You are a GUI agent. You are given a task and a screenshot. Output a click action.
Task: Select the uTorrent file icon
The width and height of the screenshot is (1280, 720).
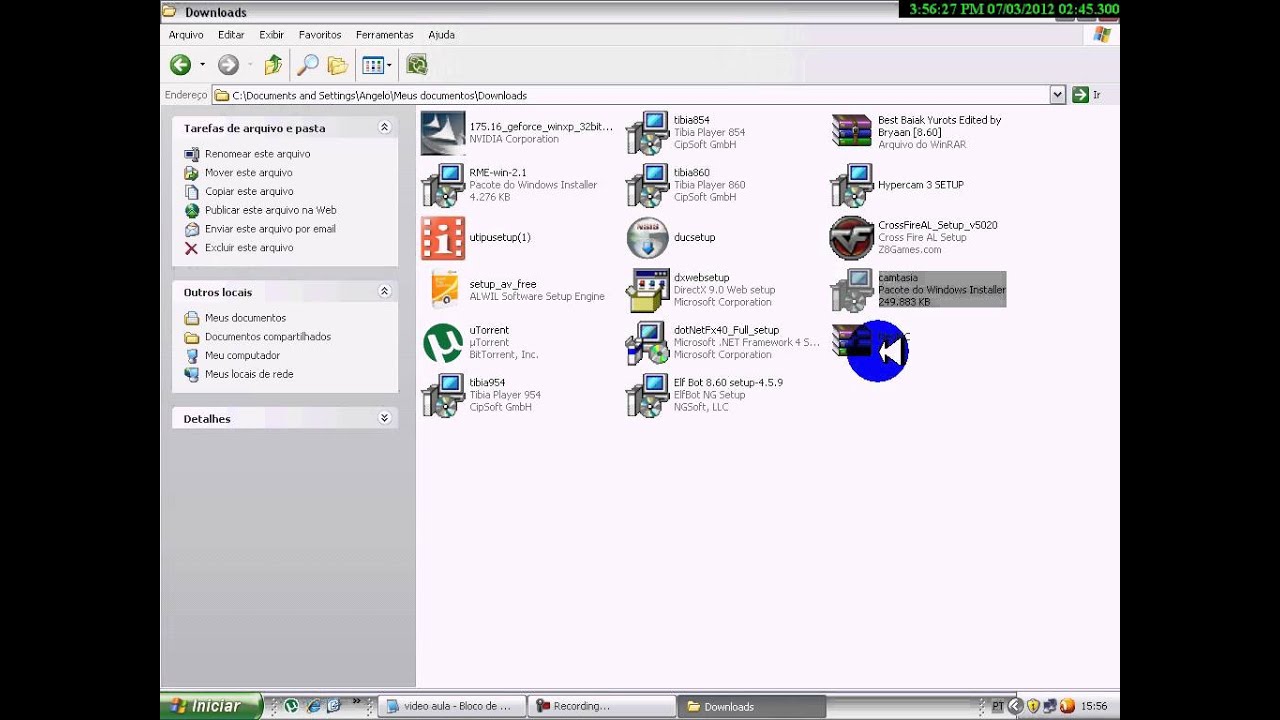pyautogui.click(x=443, y=343)
